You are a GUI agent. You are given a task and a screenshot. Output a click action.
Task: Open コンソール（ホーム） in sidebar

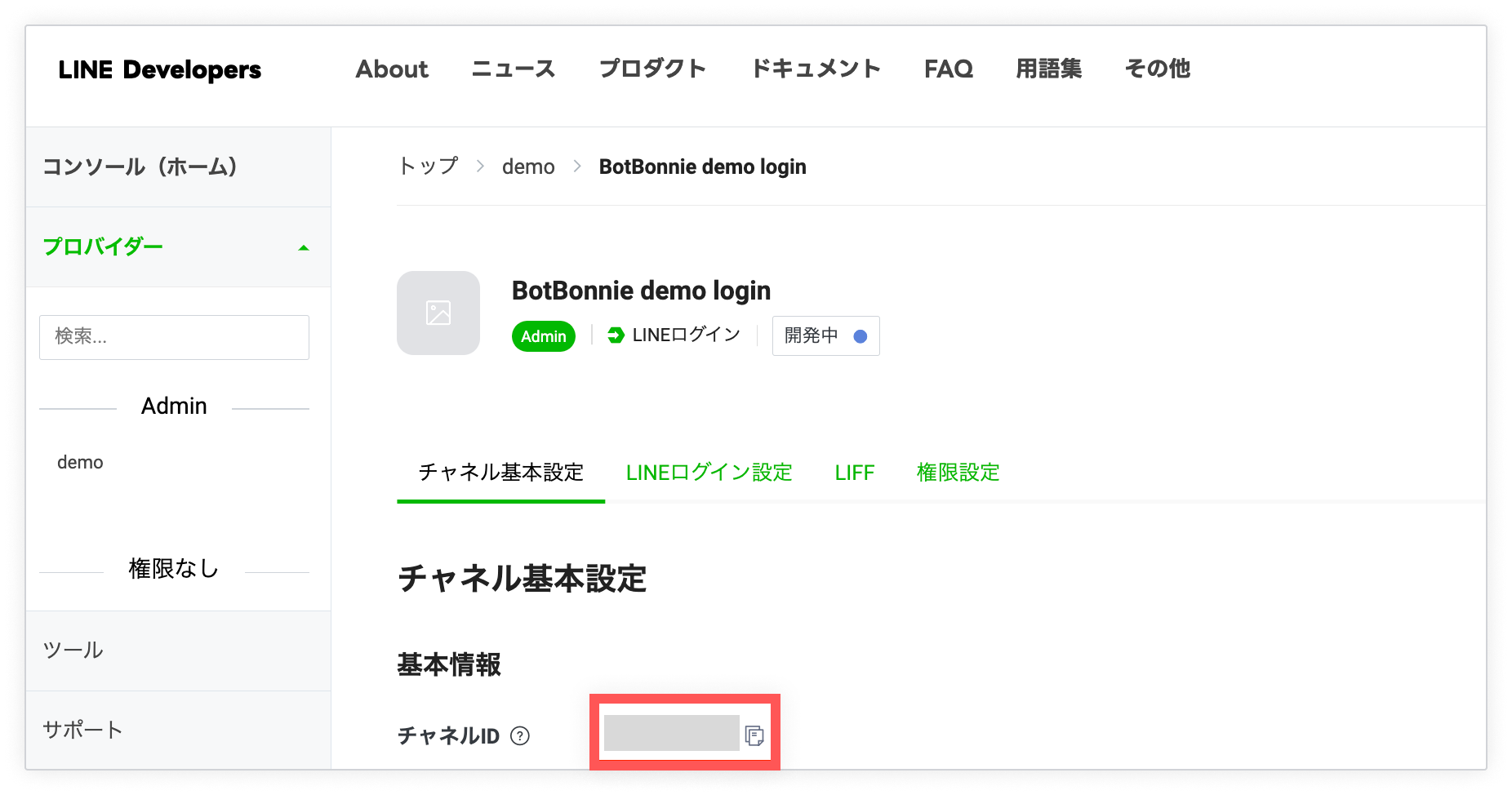[178, 167]
